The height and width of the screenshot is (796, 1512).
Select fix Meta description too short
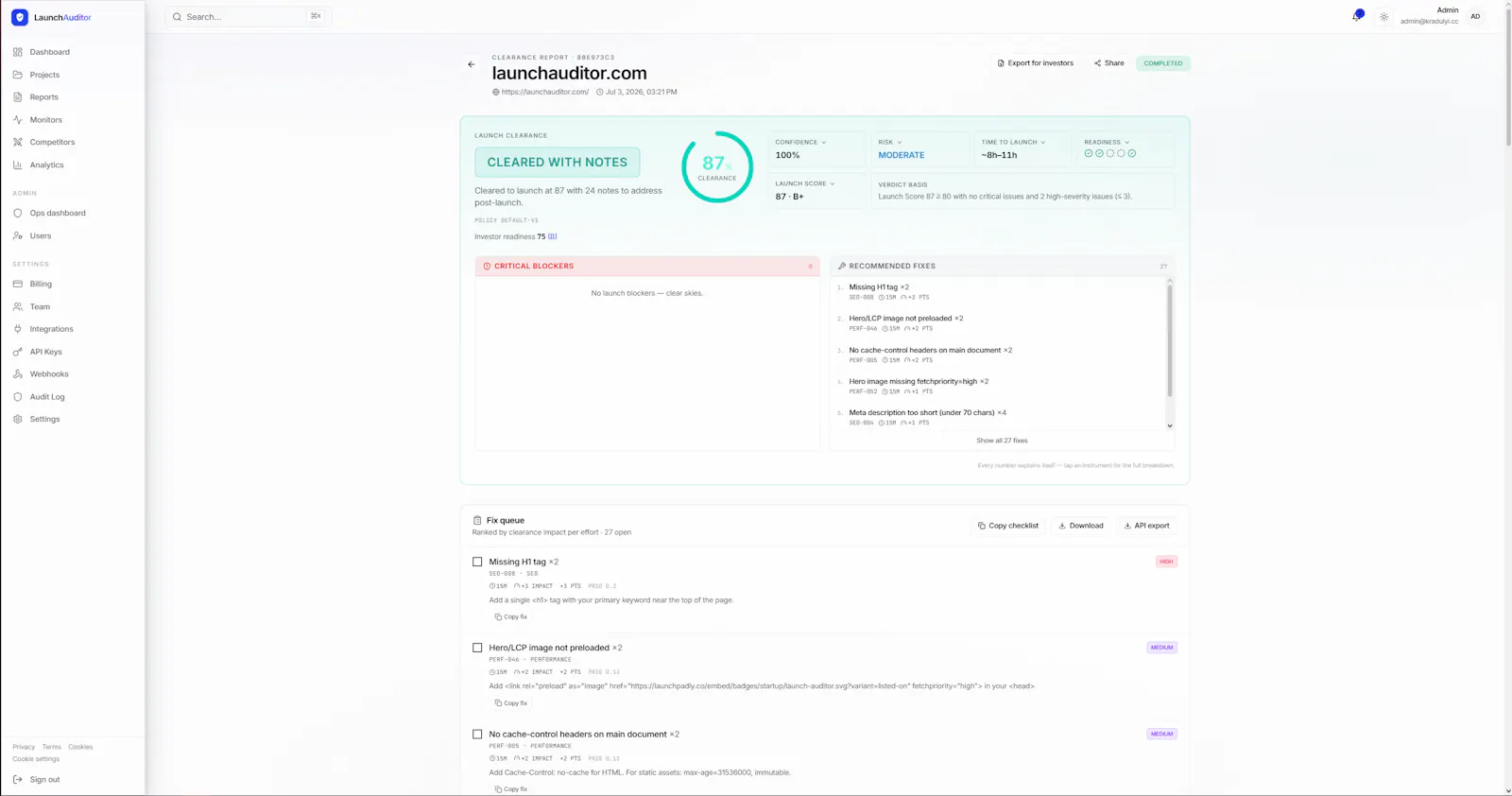[x=999, y=417]
